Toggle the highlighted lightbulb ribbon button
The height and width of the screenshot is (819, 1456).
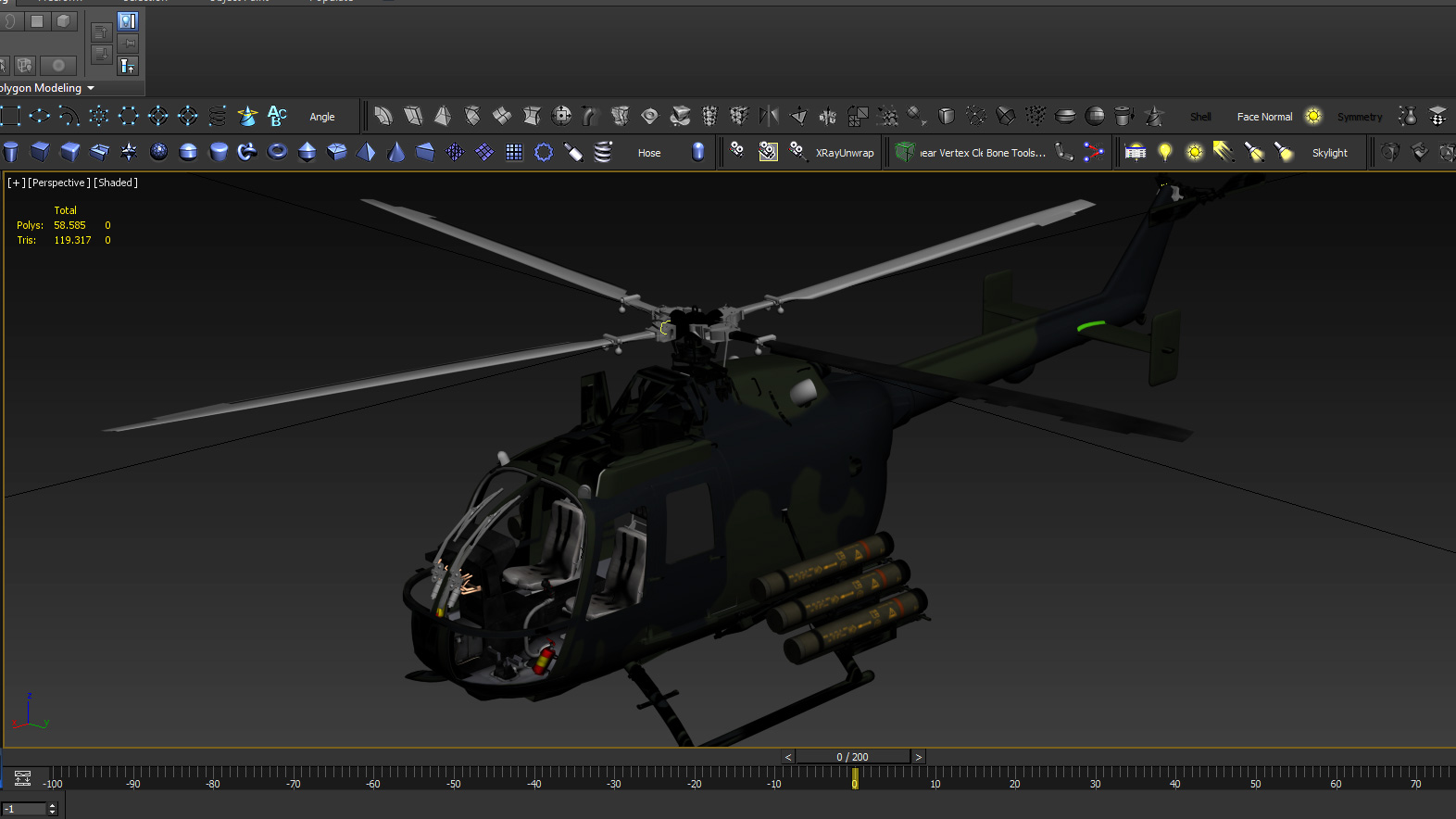pyautogui.click(x=128, y=21)
